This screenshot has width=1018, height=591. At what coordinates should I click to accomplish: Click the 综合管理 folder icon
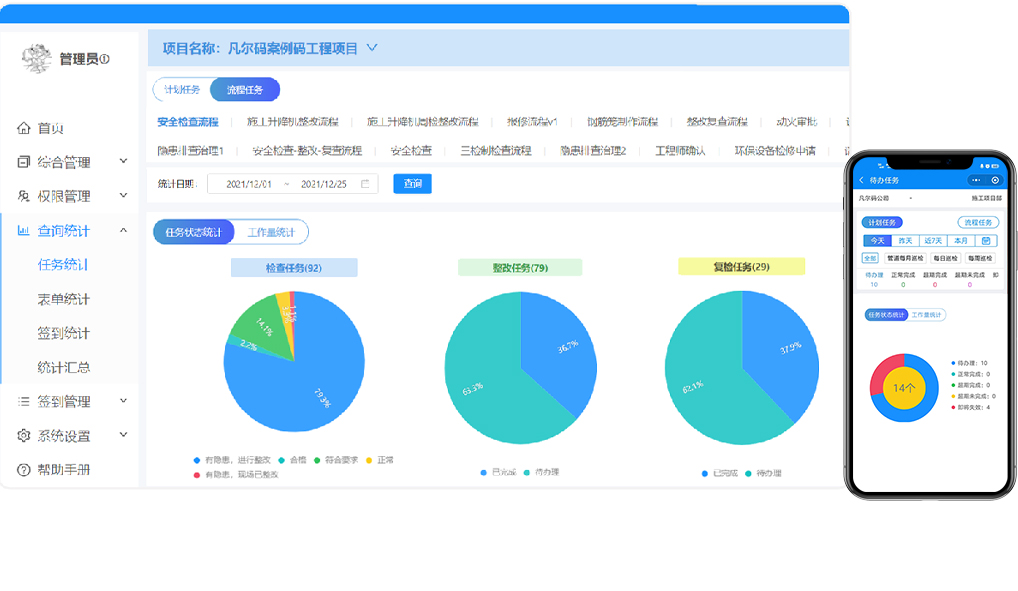(25, 160)
